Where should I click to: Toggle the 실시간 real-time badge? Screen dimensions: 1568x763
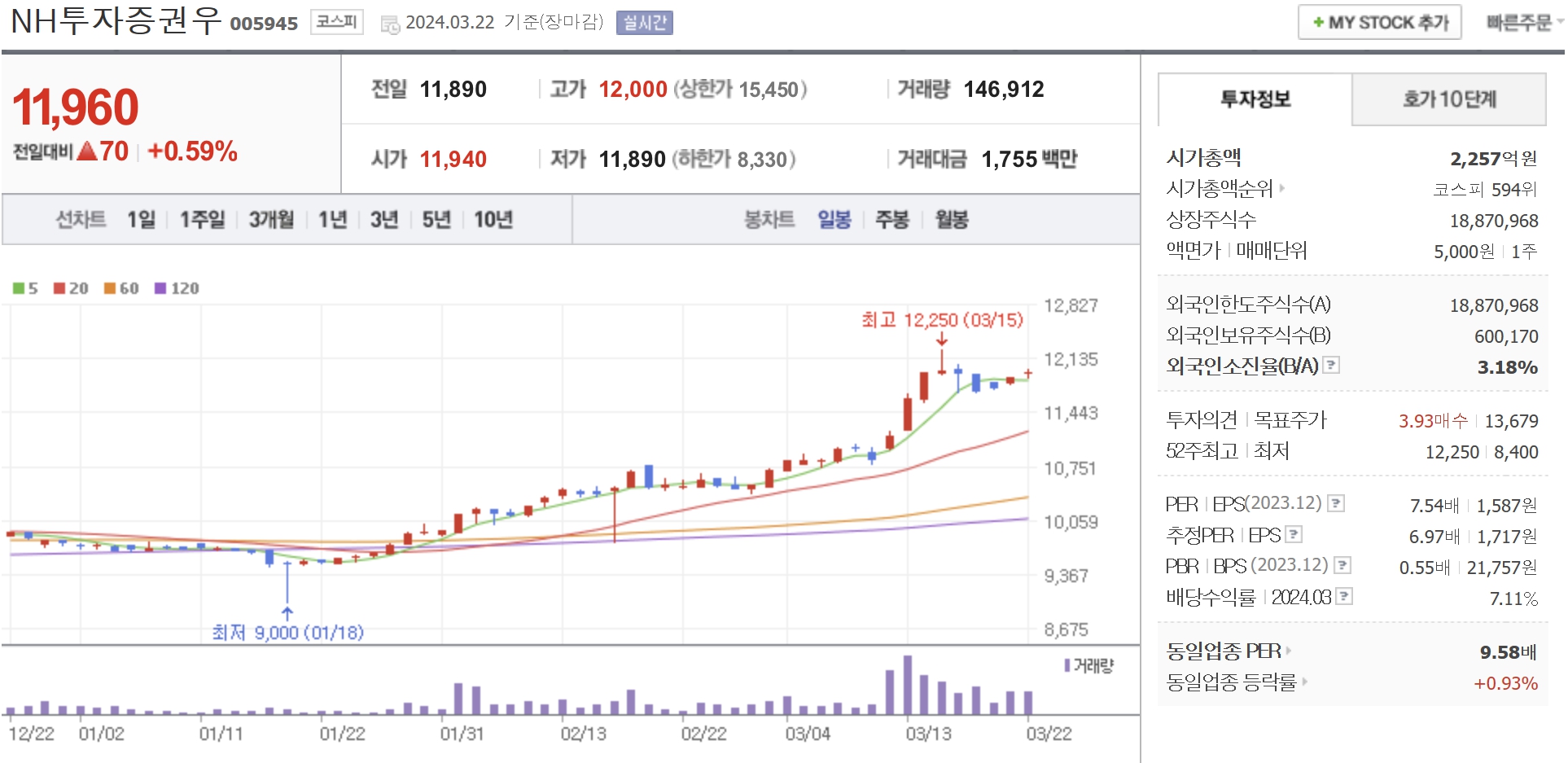(645, 23)
